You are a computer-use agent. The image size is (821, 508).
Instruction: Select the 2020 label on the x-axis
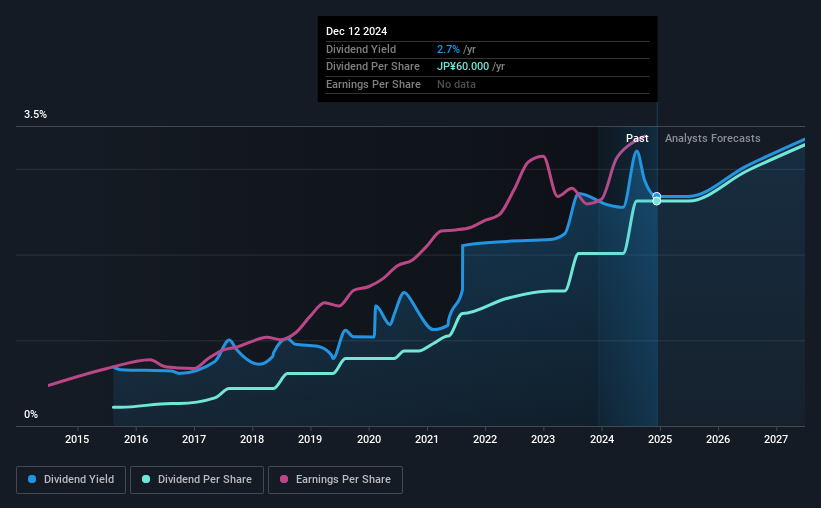[369, 439]
